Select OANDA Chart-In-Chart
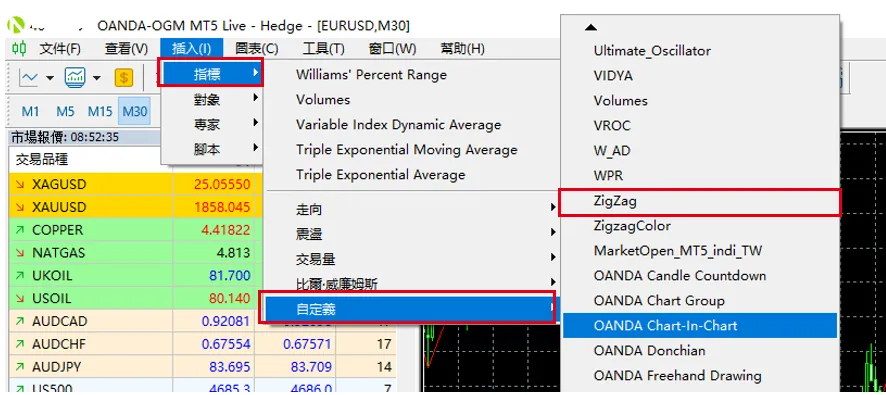Image resolution: width=886 pixels, height=395 pixels. (x=700, y=325)
